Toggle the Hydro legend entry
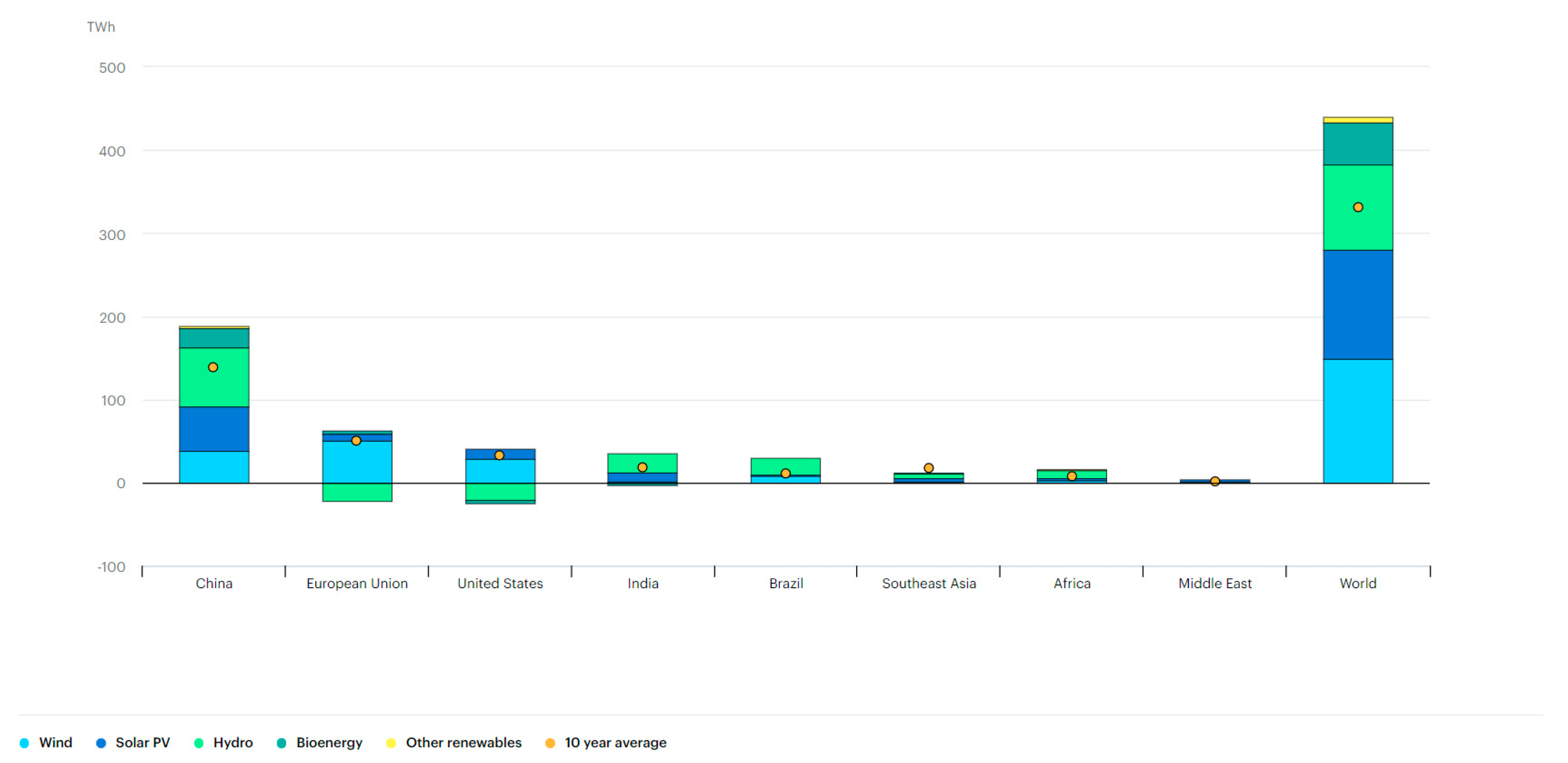1568x763 pixels. [x=223, y=742]
